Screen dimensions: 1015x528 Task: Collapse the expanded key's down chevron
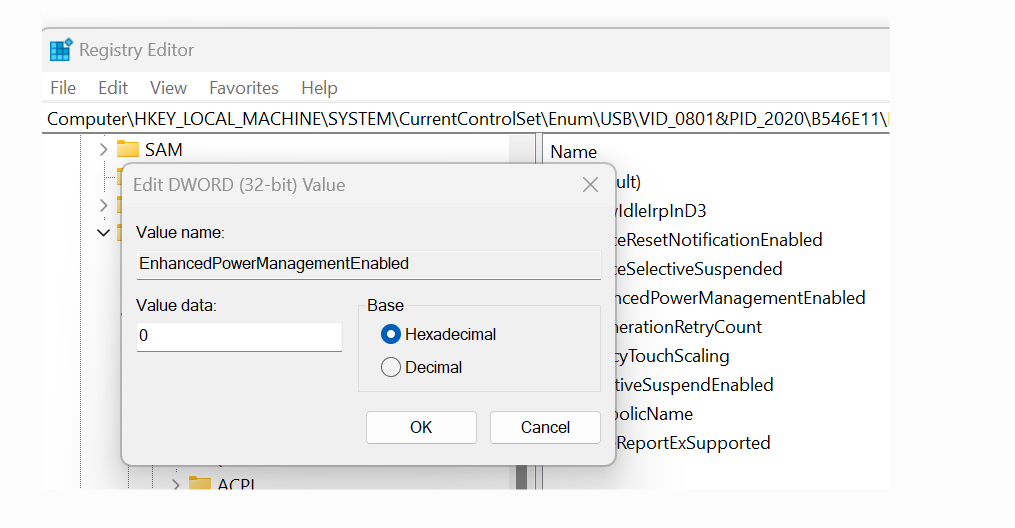point(103,232)
